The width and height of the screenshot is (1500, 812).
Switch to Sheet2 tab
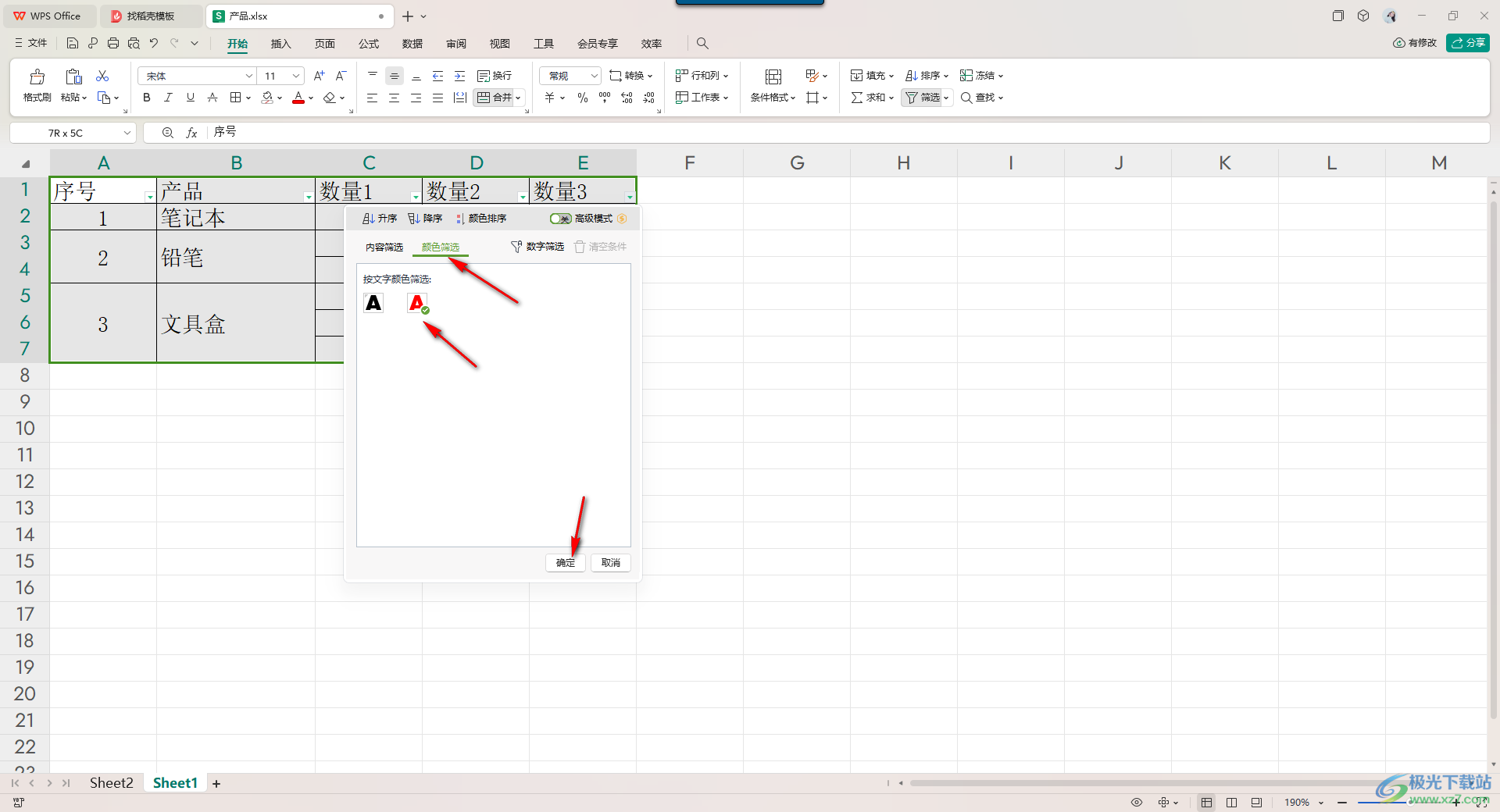pos(111,783)
